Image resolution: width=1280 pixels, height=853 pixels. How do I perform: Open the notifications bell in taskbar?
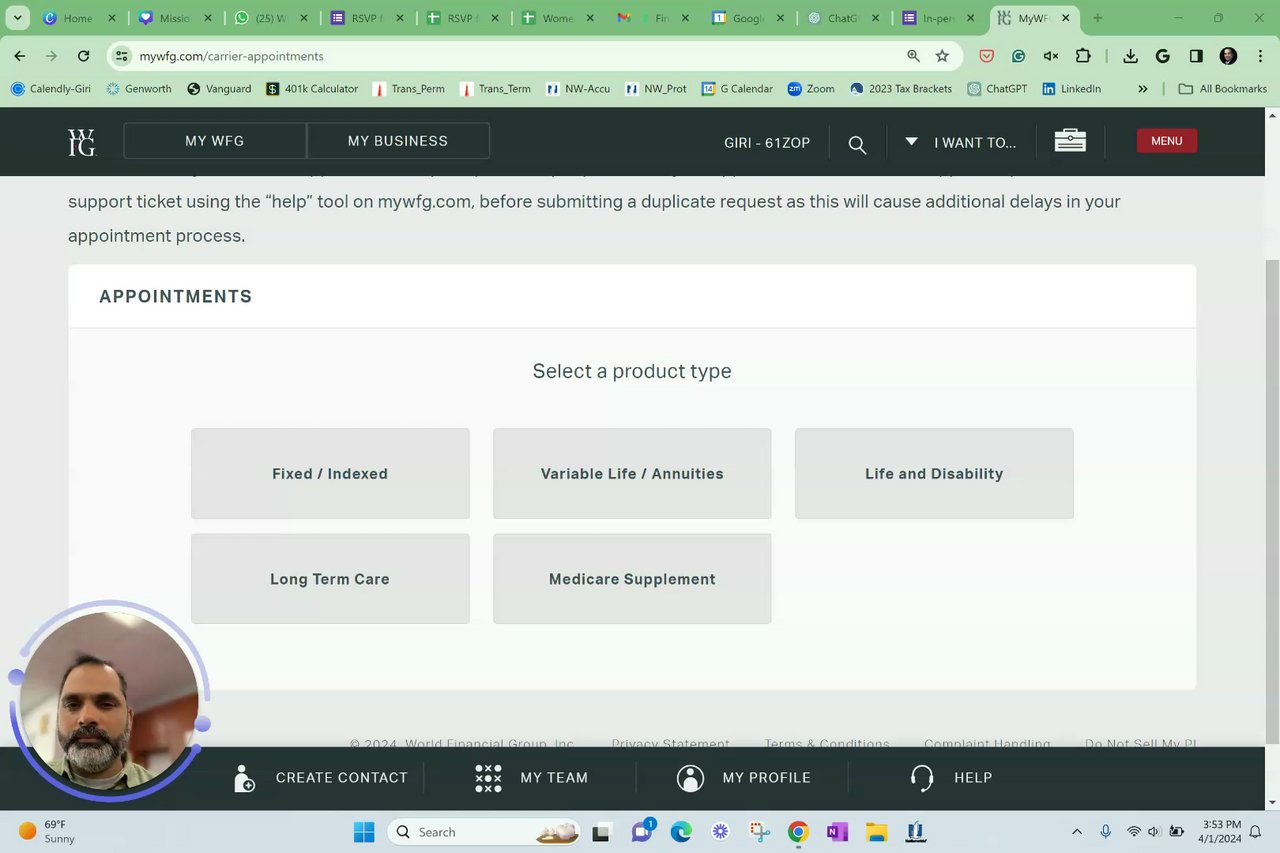click(1255, 831)
